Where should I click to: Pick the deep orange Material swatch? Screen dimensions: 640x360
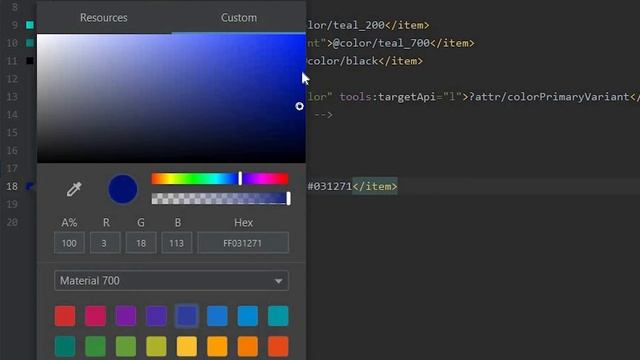click(x=278, y=346)
